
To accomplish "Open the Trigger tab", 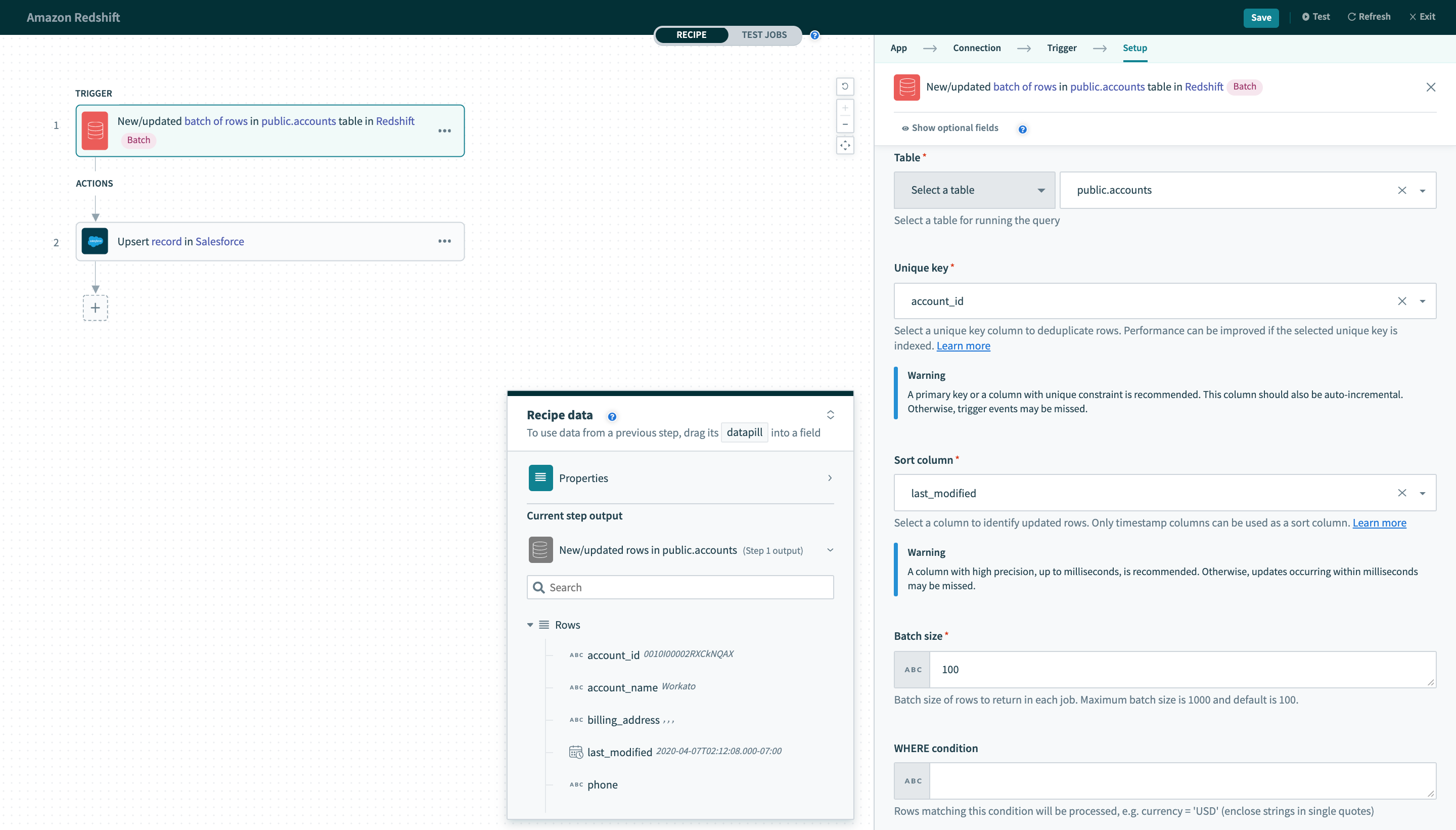I will 1061,48.
